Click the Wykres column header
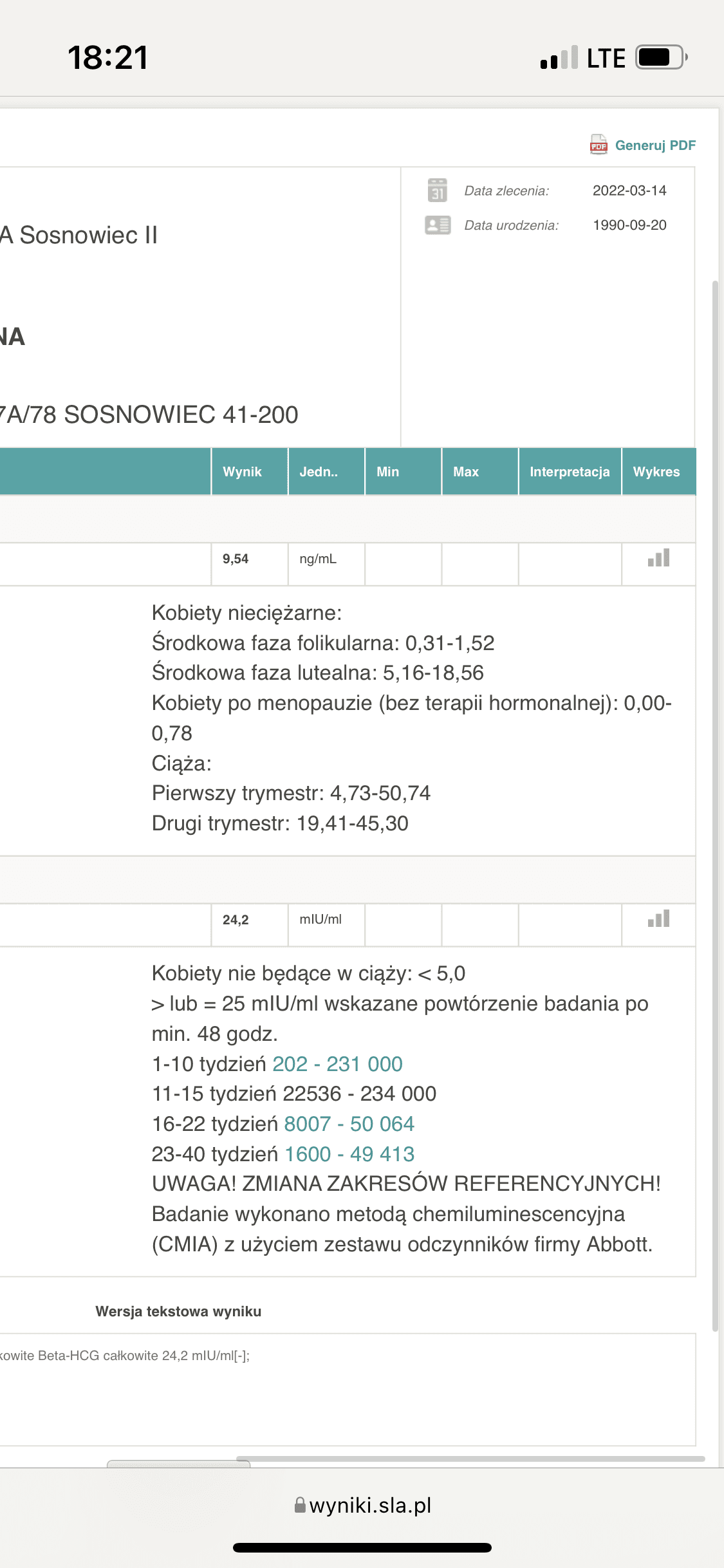The image size is (724, 1568). click(656, 472)
